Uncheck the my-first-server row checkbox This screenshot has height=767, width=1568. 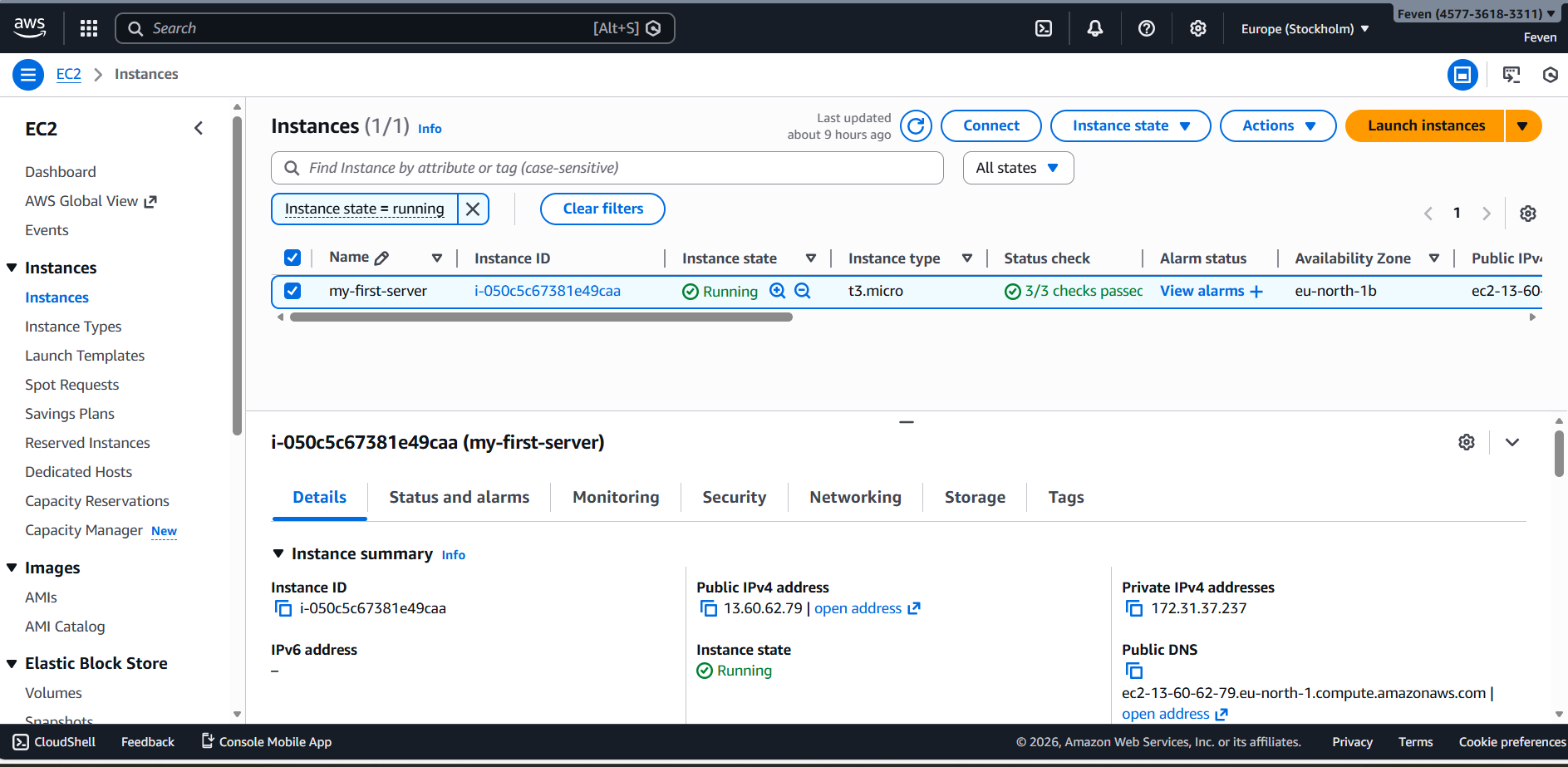point(292,291)
